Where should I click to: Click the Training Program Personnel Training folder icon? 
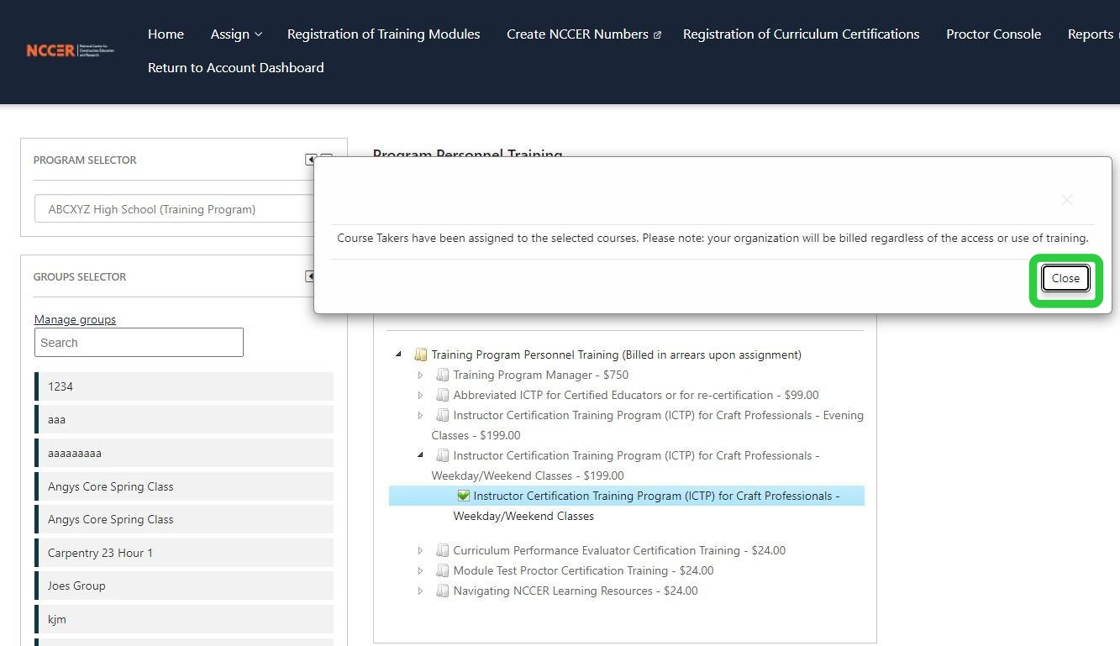421,355
